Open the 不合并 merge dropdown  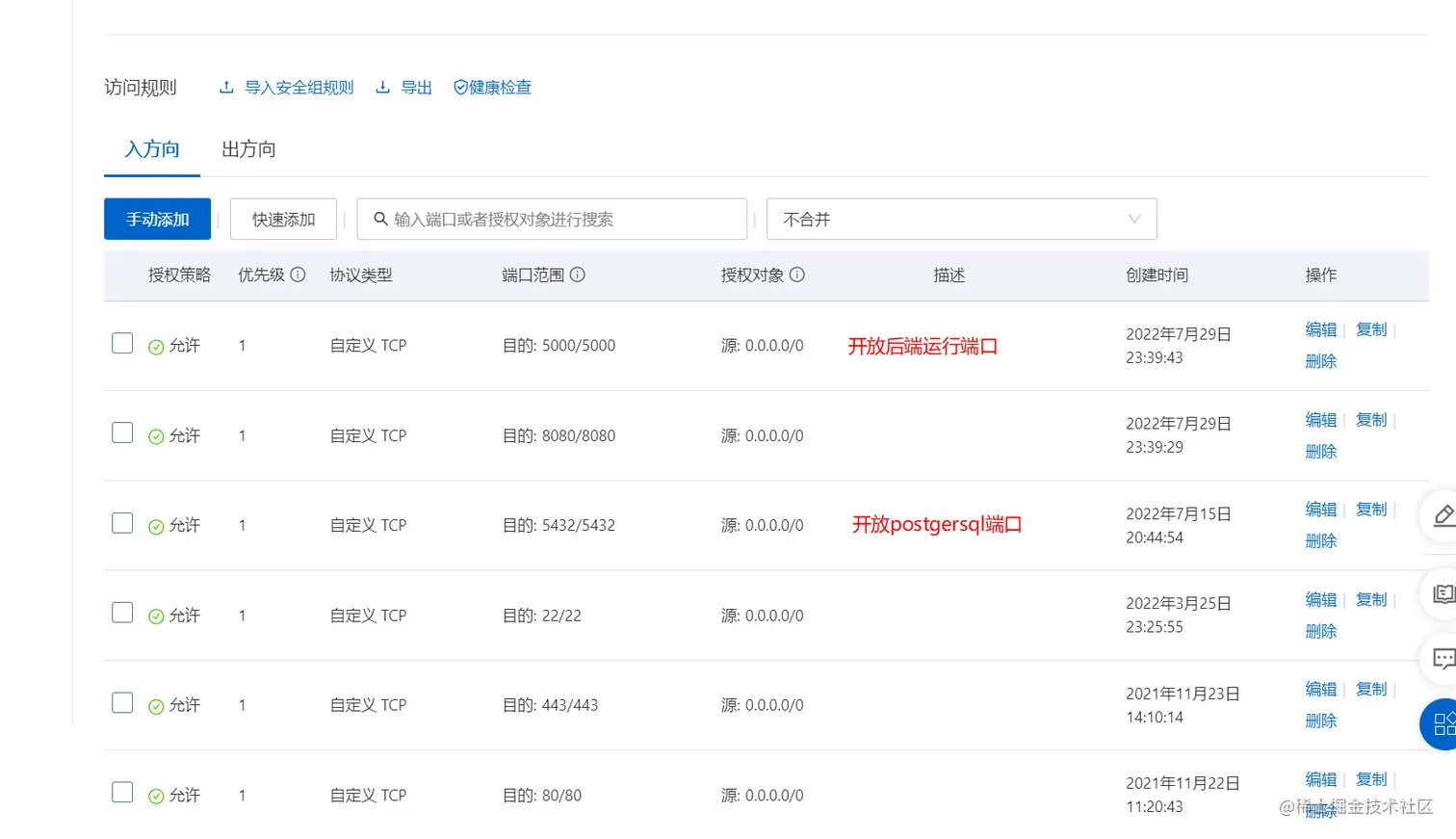coord(961,219)
